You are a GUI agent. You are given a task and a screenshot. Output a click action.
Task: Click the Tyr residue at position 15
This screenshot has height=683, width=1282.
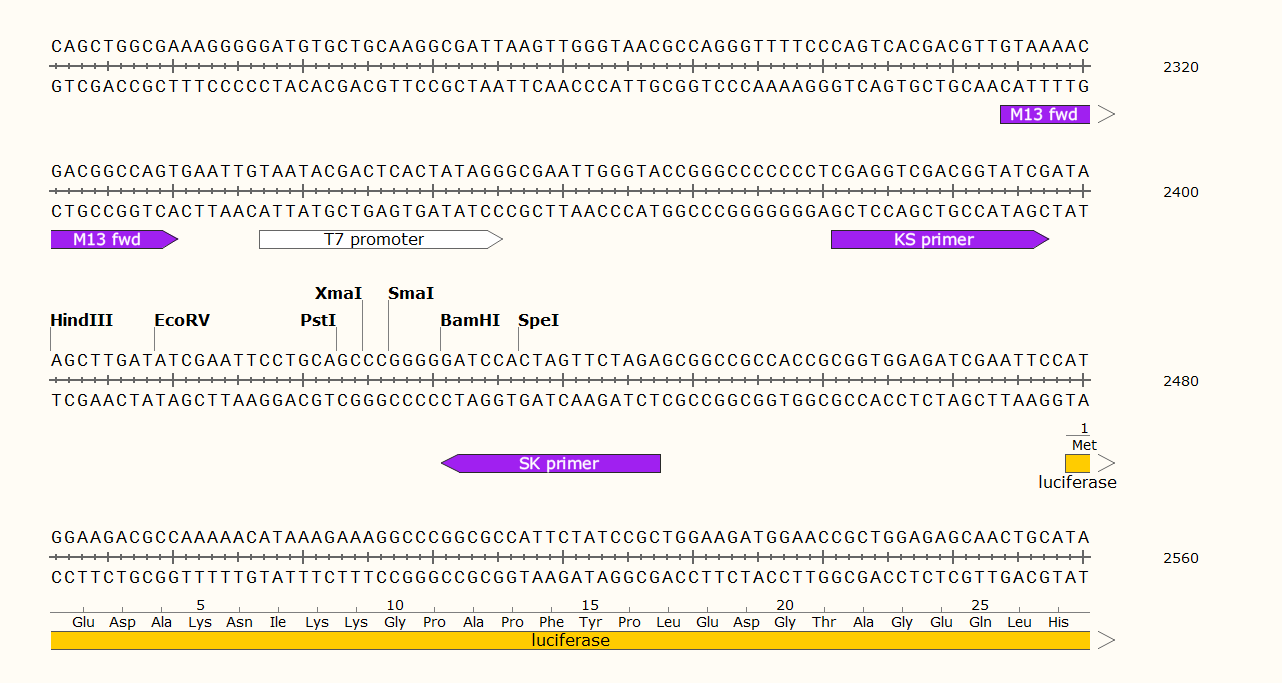click(590, 622)
